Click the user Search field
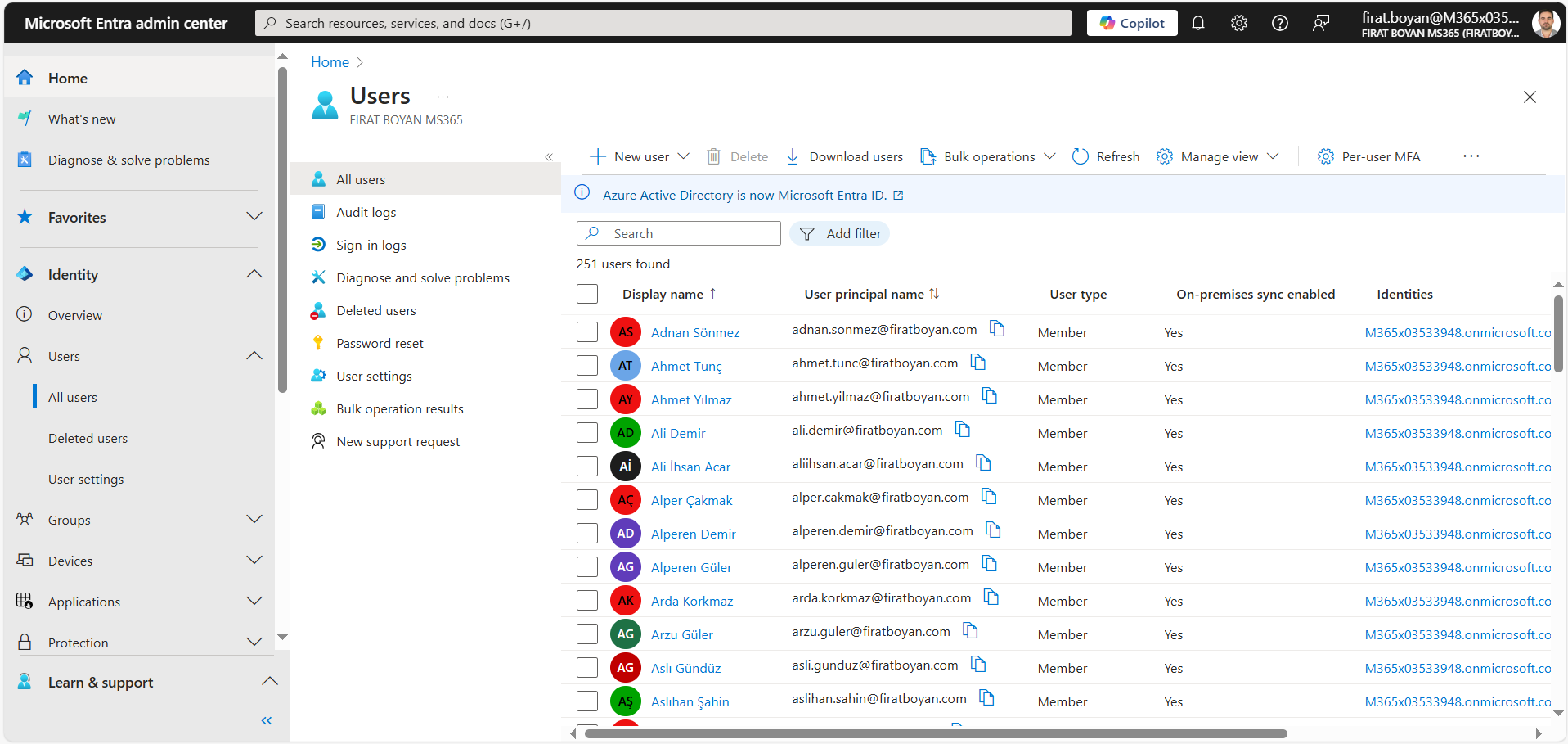The height and width of the screenshot is (744, 1568). (679, 233)
